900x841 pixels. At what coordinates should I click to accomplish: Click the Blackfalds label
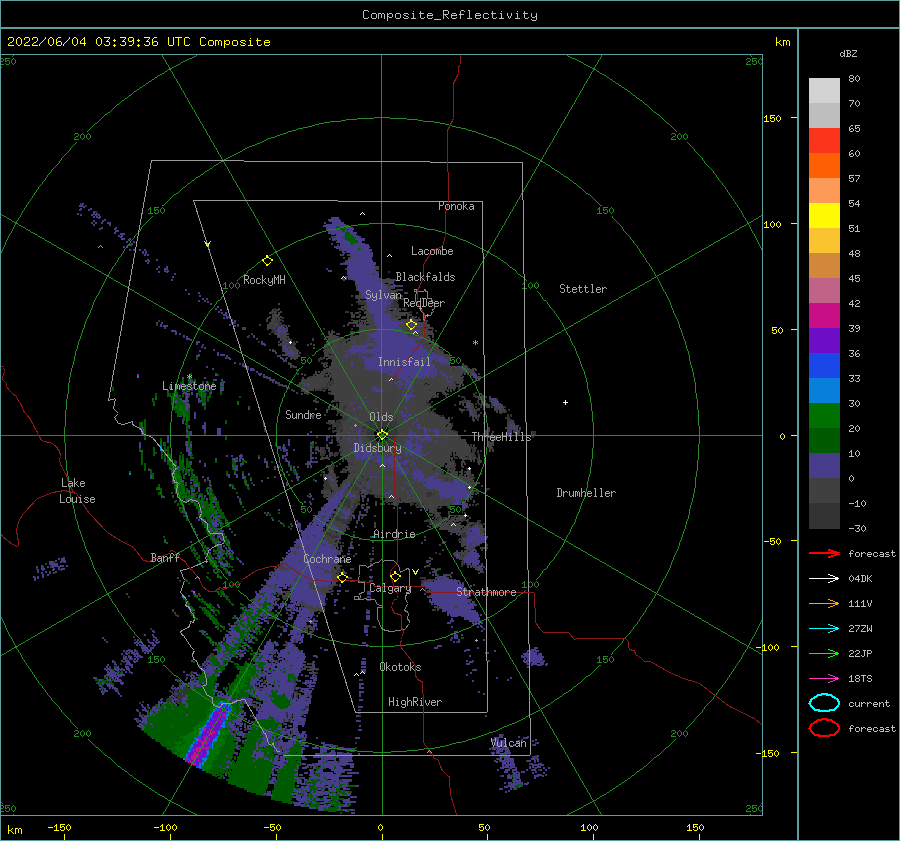pos(425,277)
